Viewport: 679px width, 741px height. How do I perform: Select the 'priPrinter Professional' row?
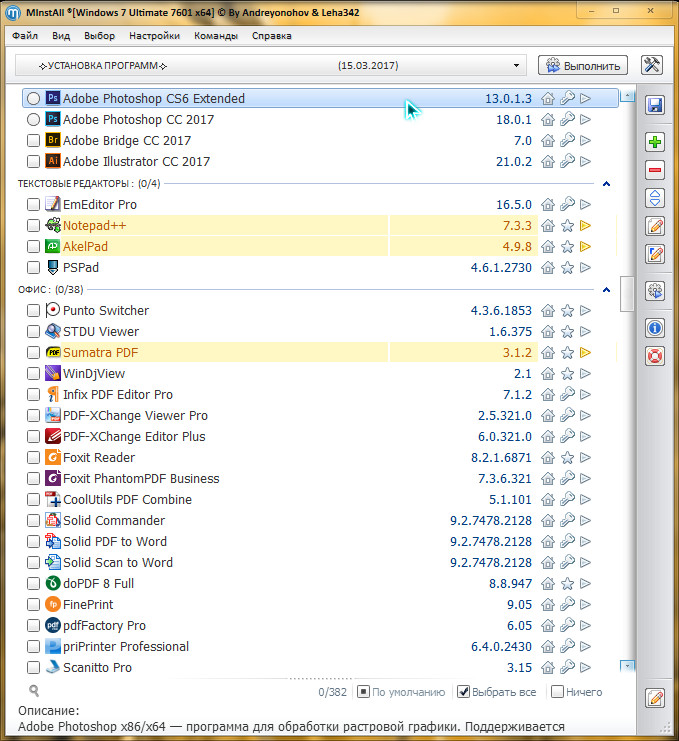coord(320,646)
